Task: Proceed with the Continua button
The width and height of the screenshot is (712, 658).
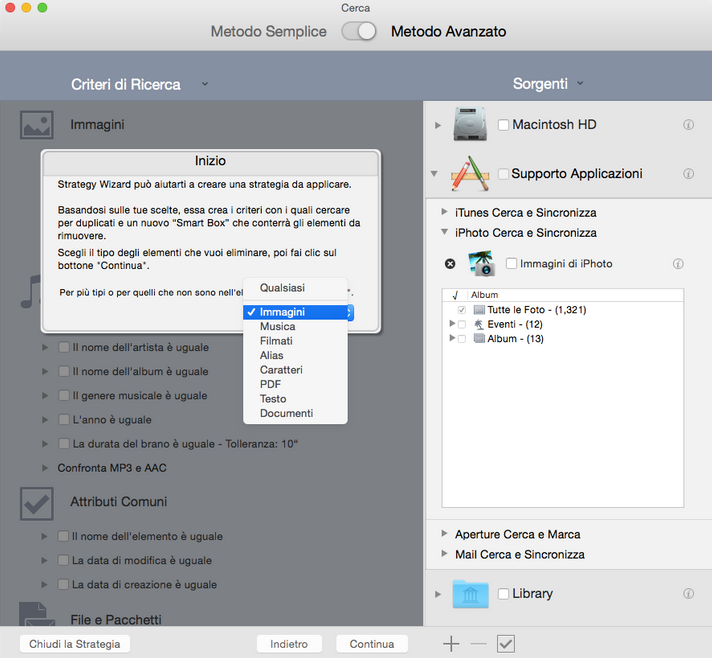Action: pyautogui.click(x=372, y=644)
